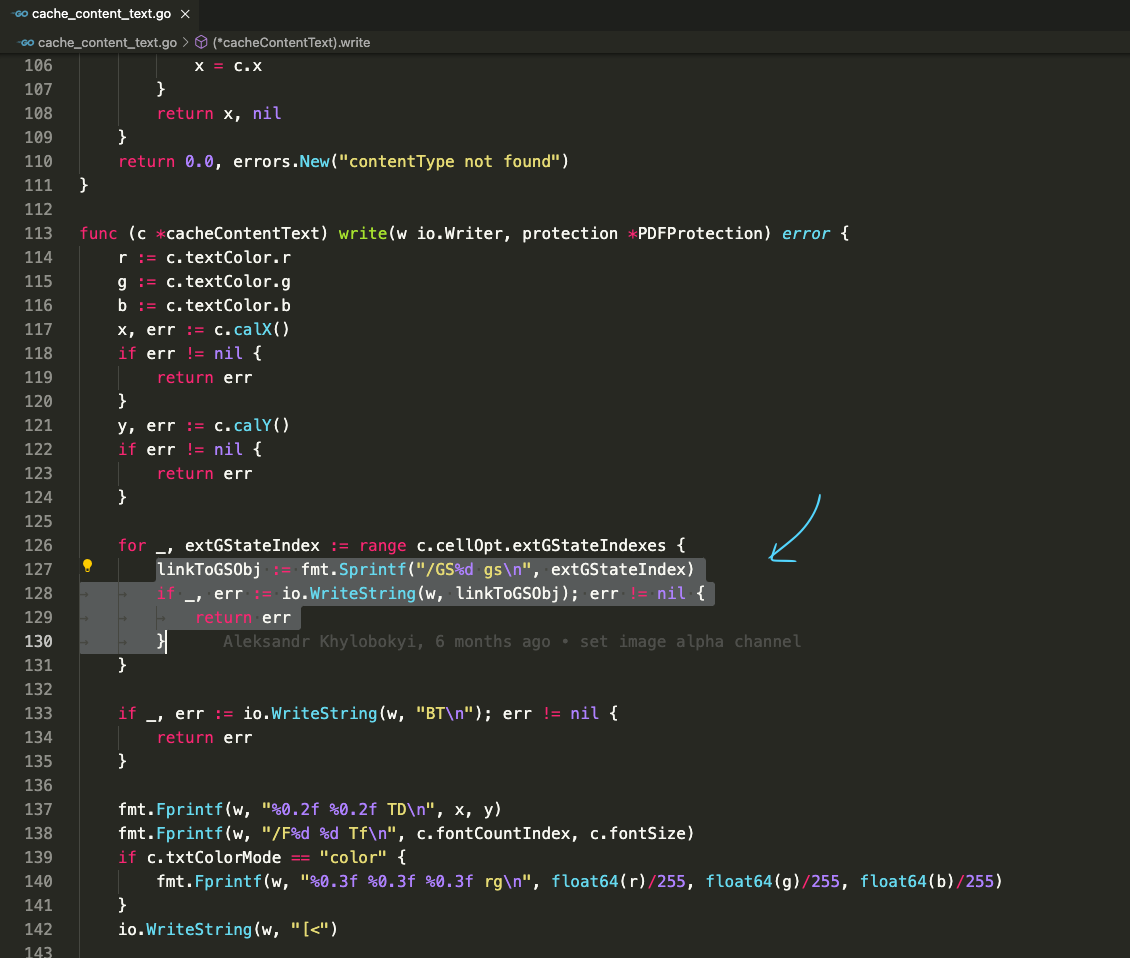Click 'txtColorMode' on line 139
This screenshot has width=1130, height=958.
tap(223, 857)
